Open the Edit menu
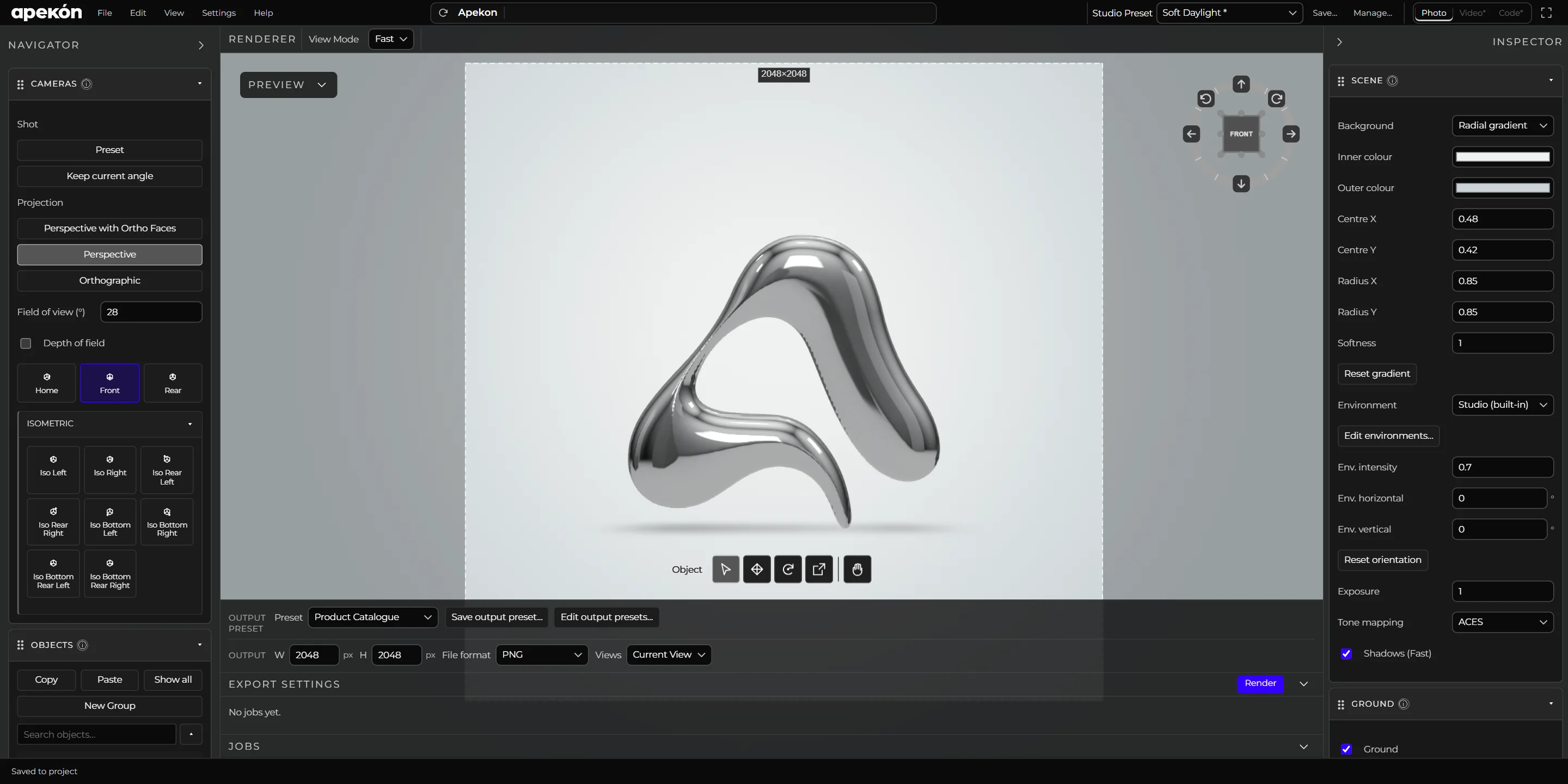This screenshot has height=784, width=1568. [138, 13]
